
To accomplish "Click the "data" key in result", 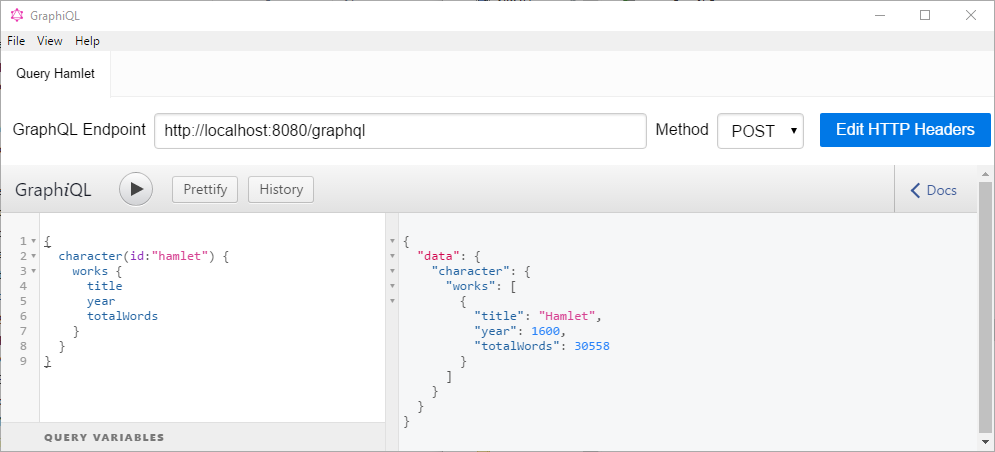I will pyautogui.click(x=438, y=256).
